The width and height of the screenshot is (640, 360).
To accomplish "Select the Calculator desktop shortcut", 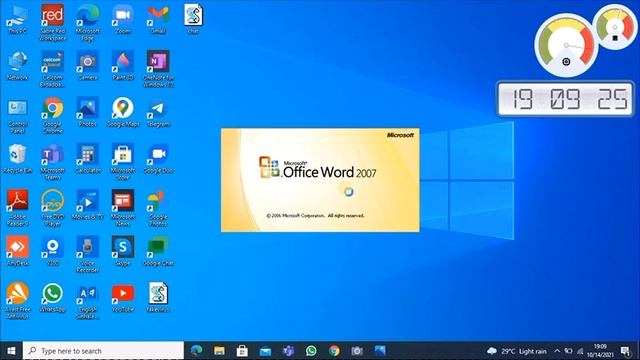I will 88,159.
